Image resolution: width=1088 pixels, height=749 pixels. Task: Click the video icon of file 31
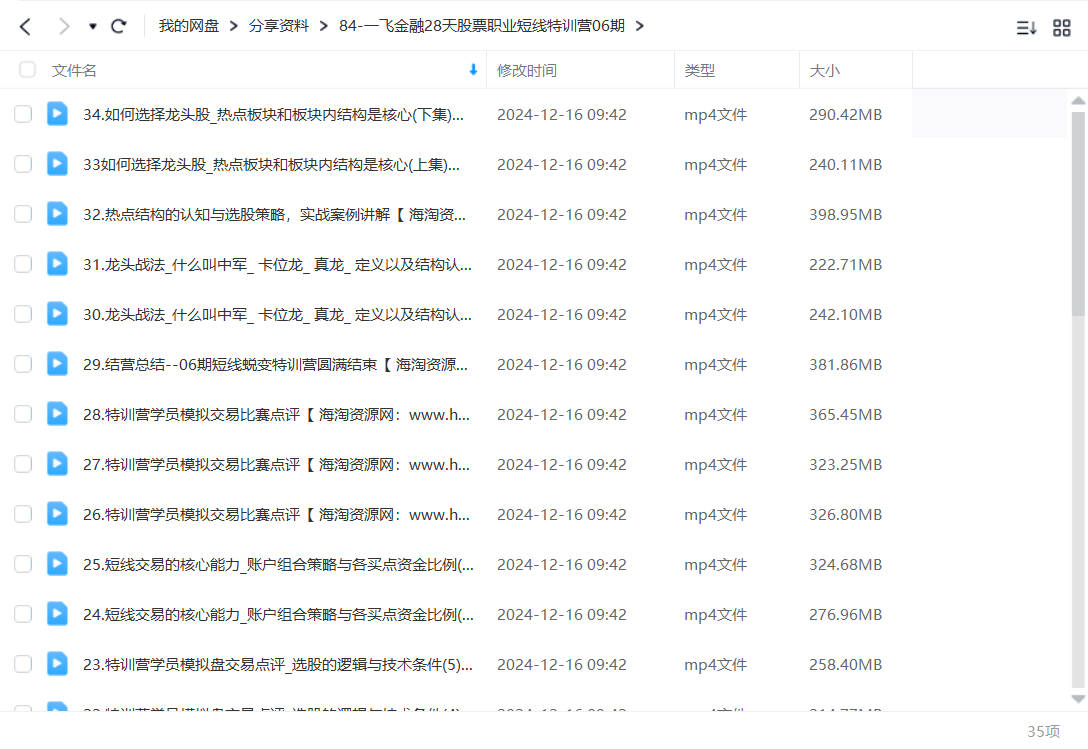tap(57, 263)
